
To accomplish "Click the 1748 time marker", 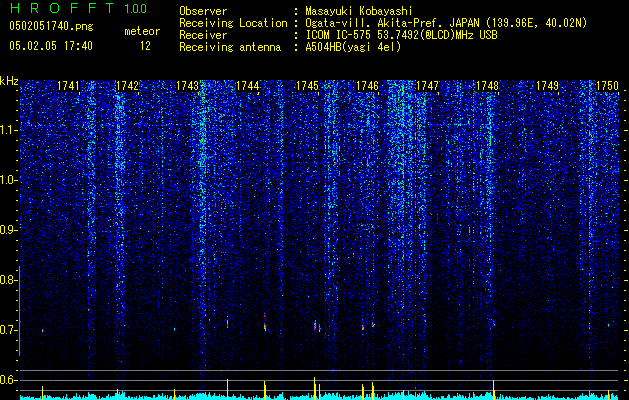I will pos(487,85).
